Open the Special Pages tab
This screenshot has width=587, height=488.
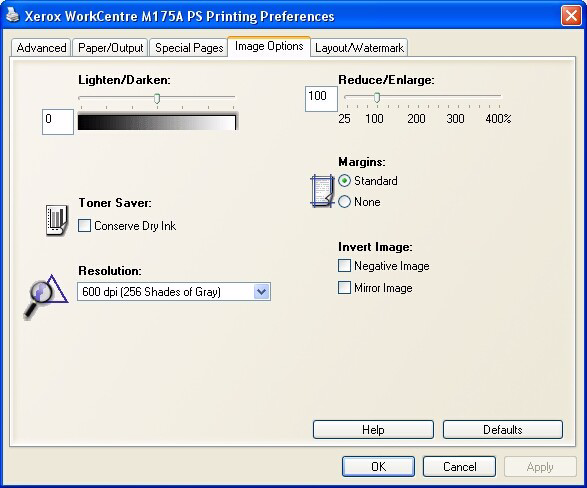coord(189,48)
